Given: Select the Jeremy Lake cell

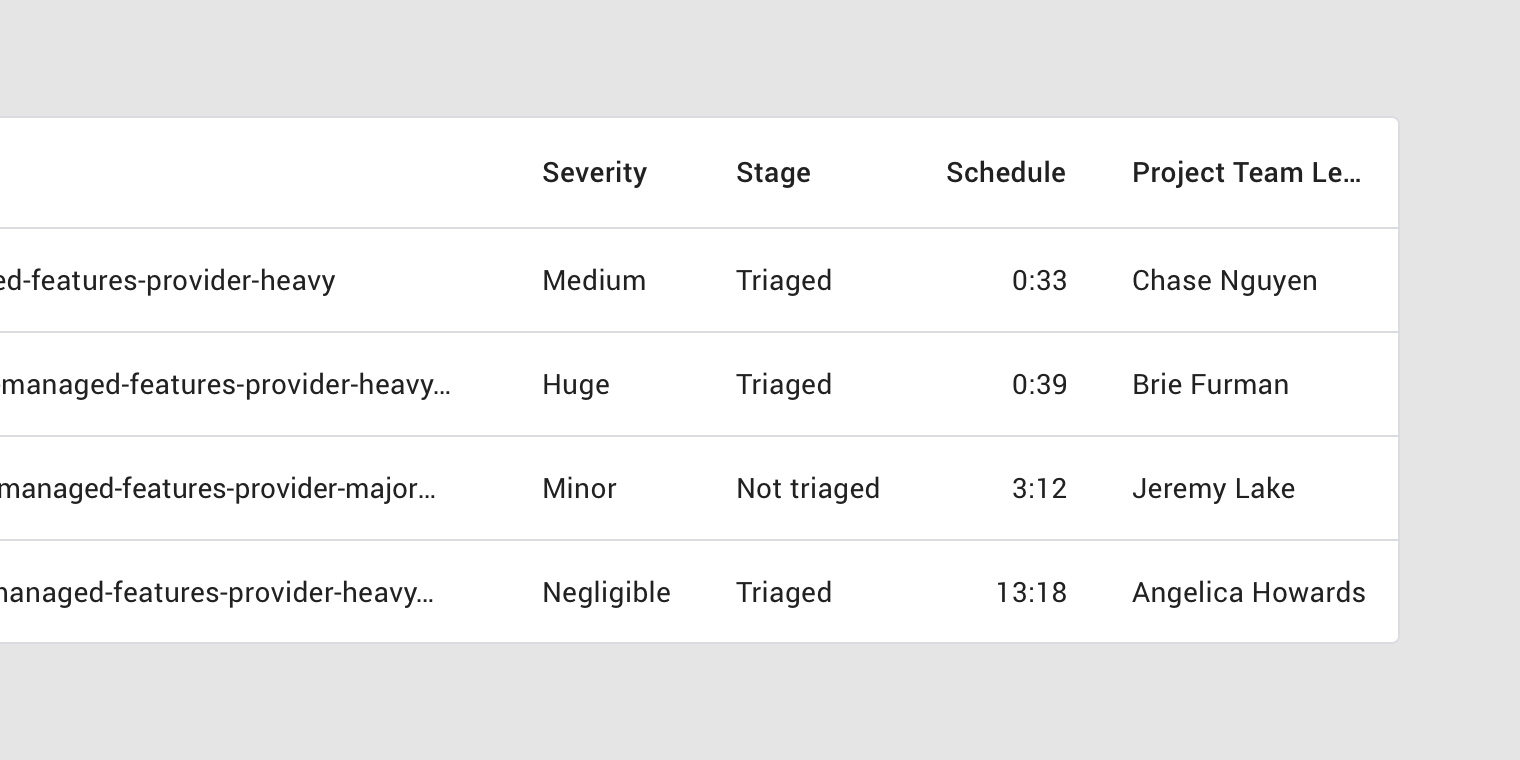Looking at the screenshot, I should [x=1213, y=489].
